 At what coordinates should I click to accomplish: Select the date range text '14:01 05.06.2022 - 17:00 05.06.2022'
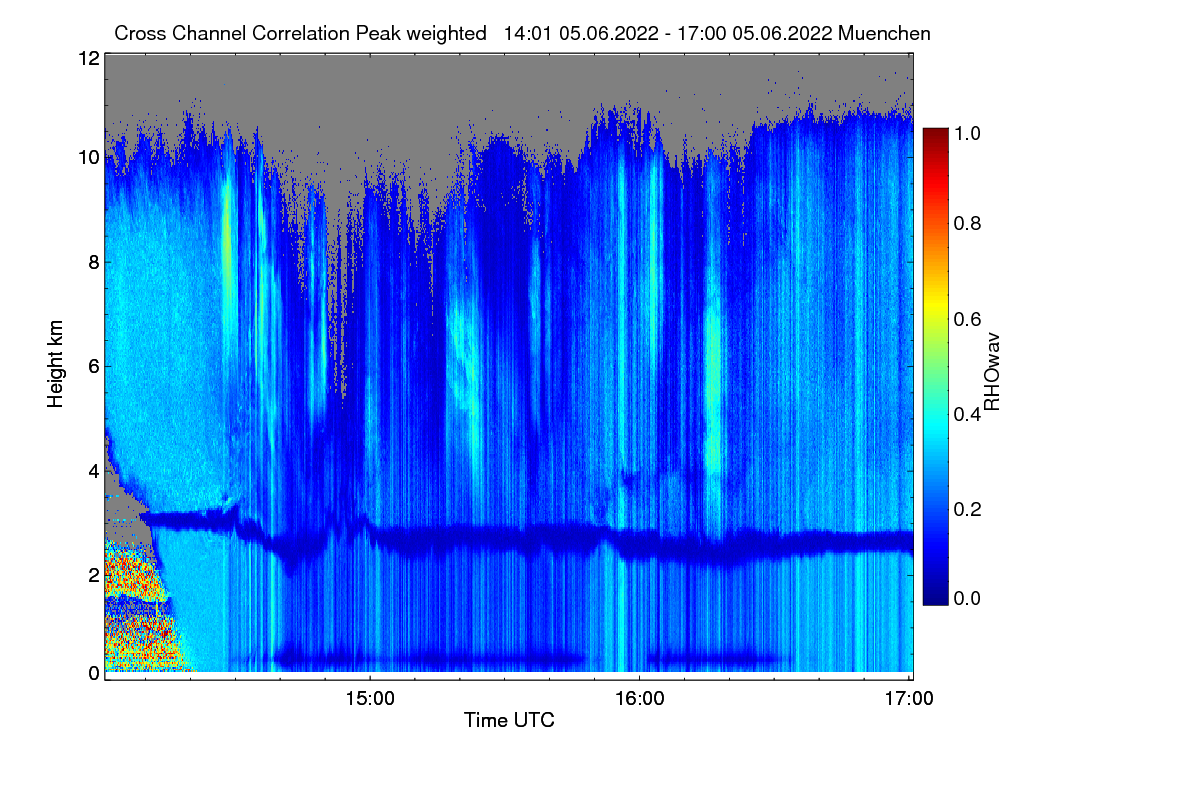pyautogui.click(x=668, y=33)
